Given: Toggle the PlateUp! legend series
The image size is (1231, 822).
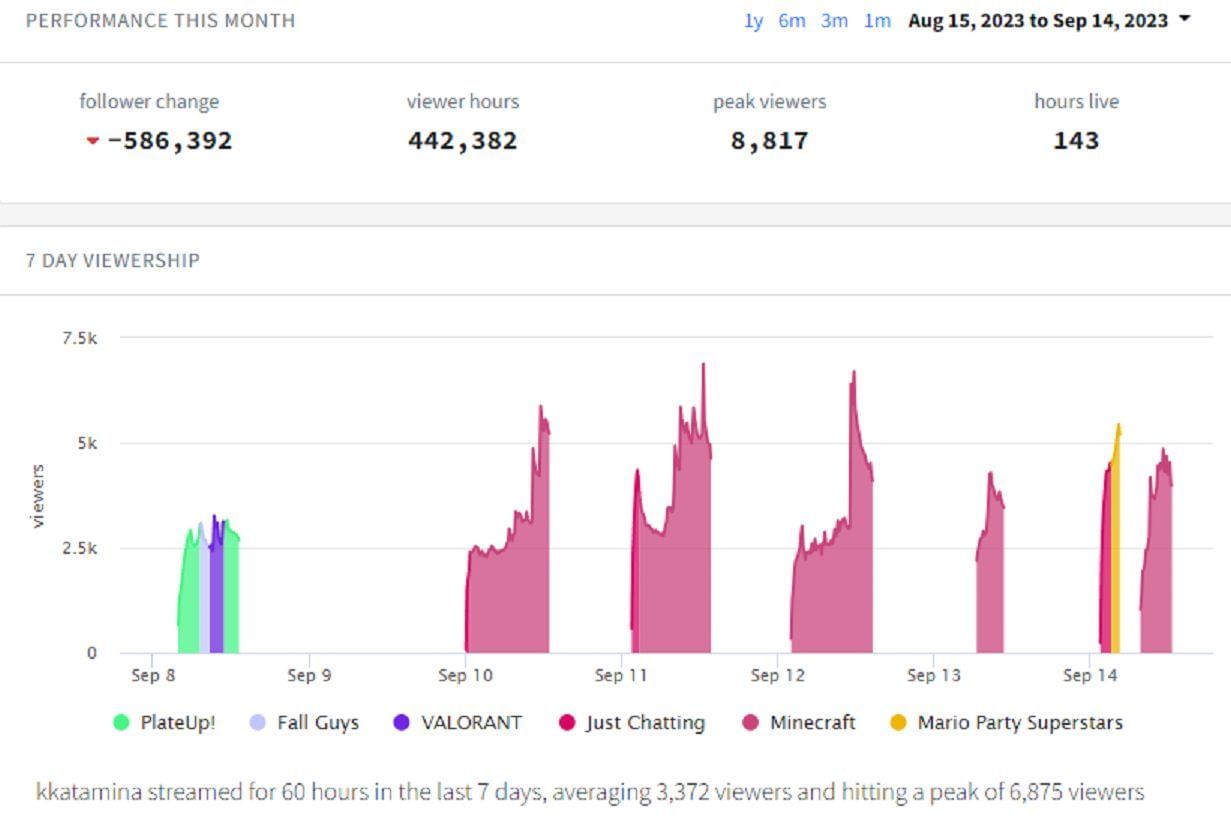Looking at the screenshot, I should tap(177, 723).
